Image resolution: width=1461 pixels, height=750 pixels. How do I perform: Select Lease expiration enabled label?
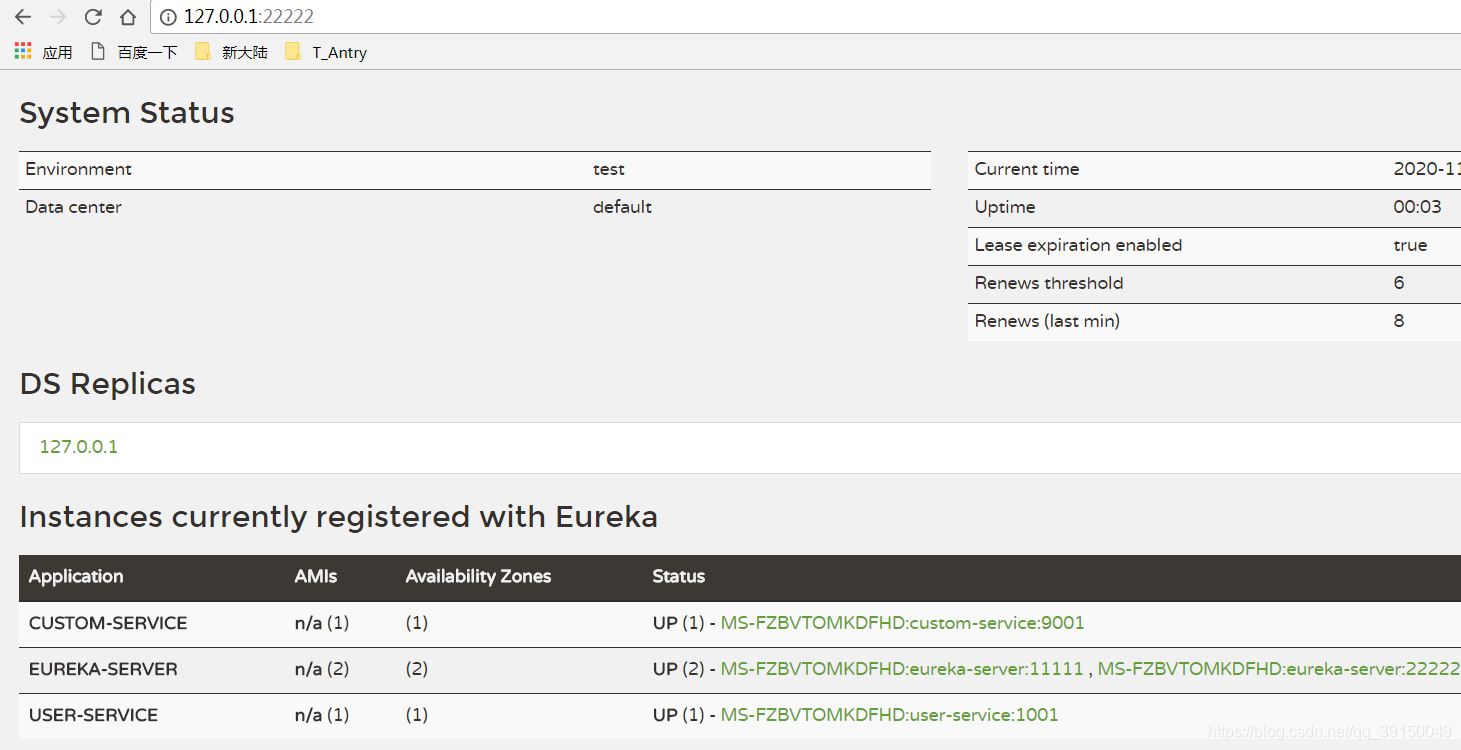1078,245
